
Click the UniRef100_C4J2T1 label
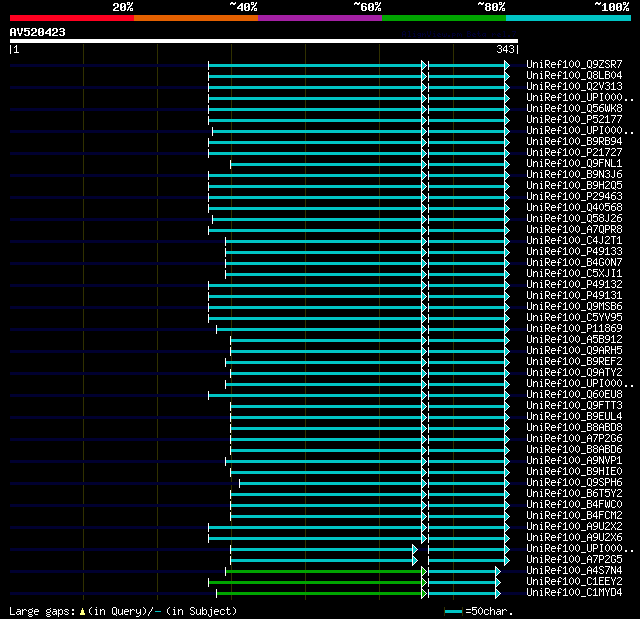click(x=574, y=241)
